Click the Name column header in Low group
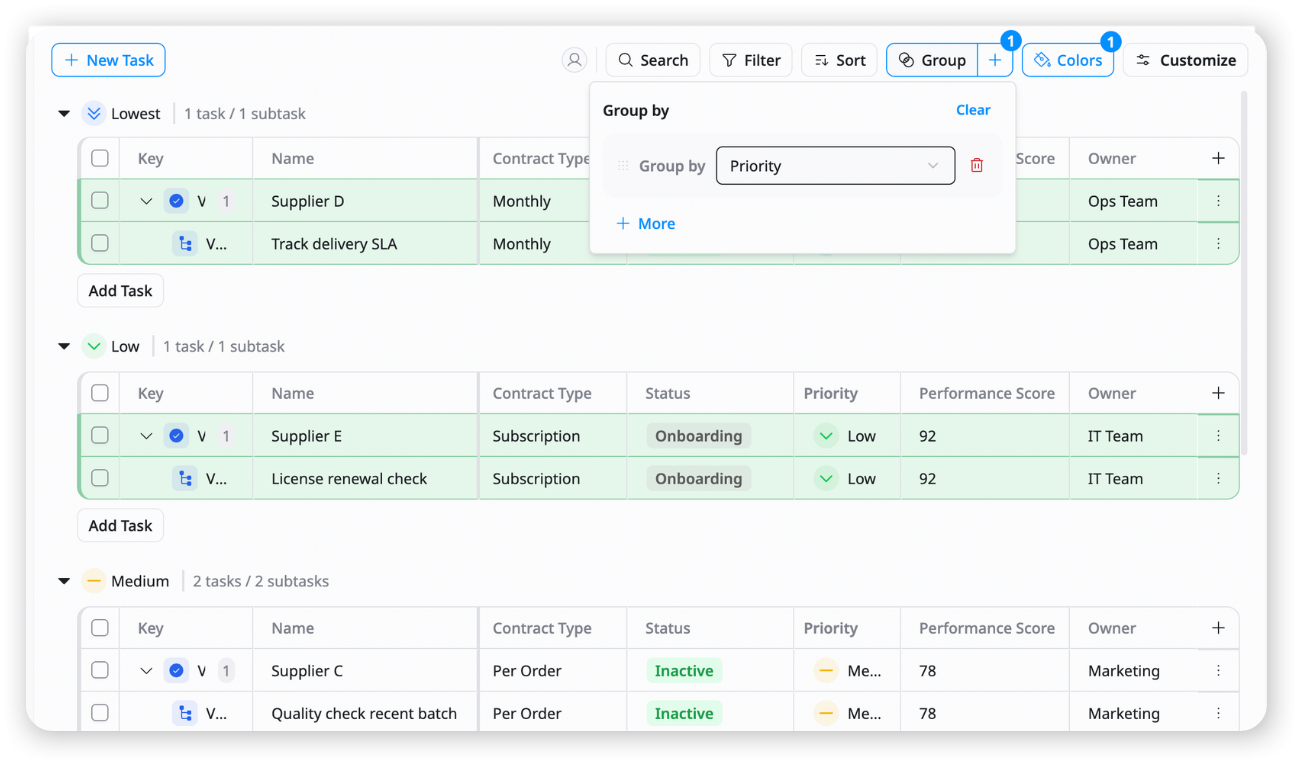The image size is (1299, 765). (365, 393)
